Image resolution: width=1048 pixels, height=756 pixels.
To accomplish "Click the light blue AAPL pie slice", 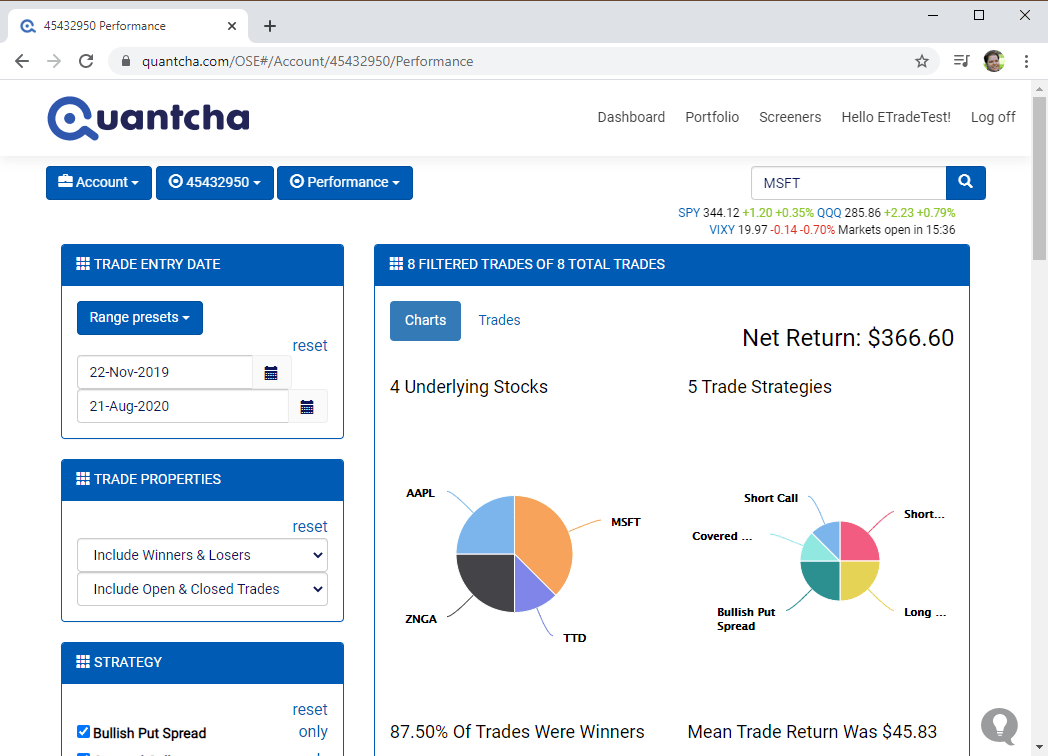I will (x=489, y=529).
